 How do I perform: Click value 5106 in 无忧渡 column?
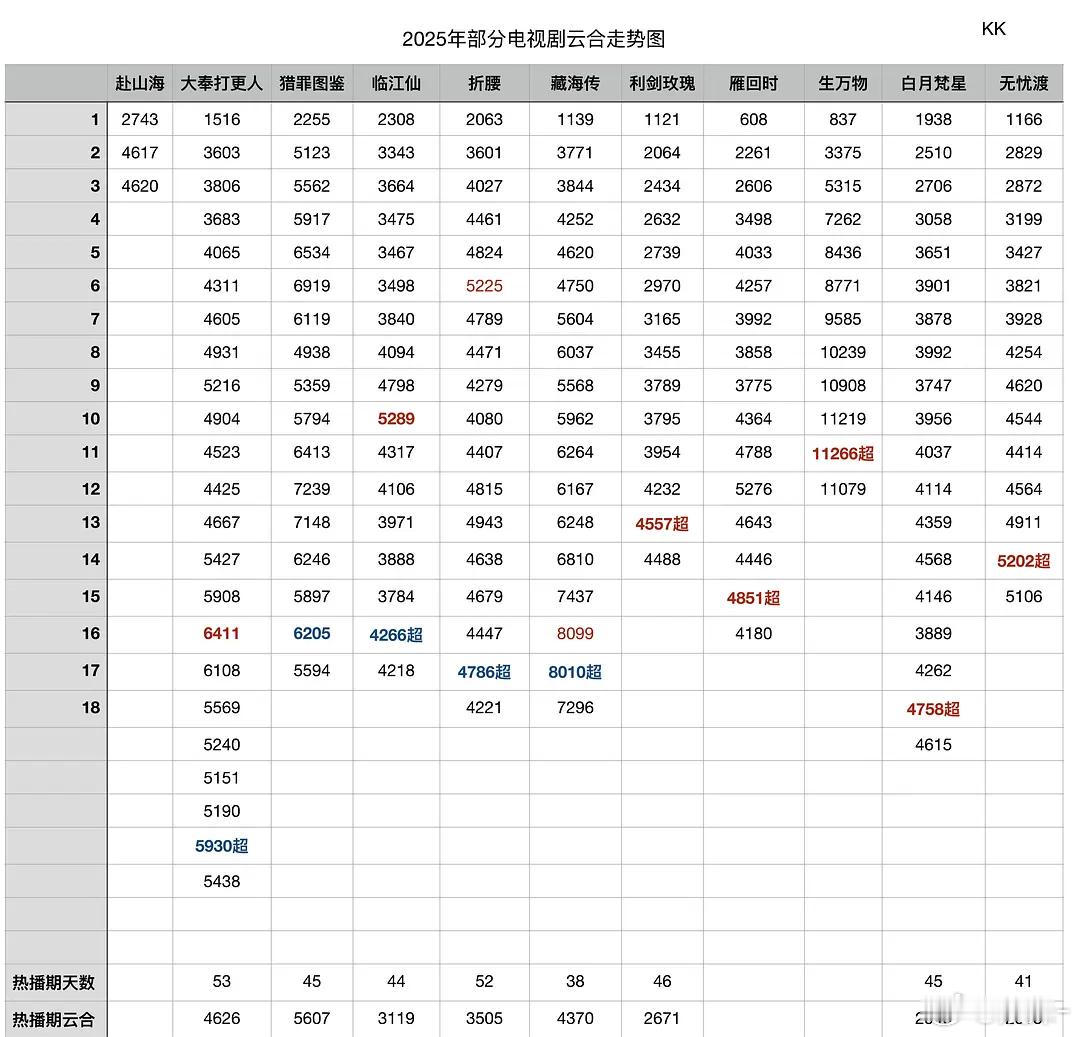[x=1024, y=596]
